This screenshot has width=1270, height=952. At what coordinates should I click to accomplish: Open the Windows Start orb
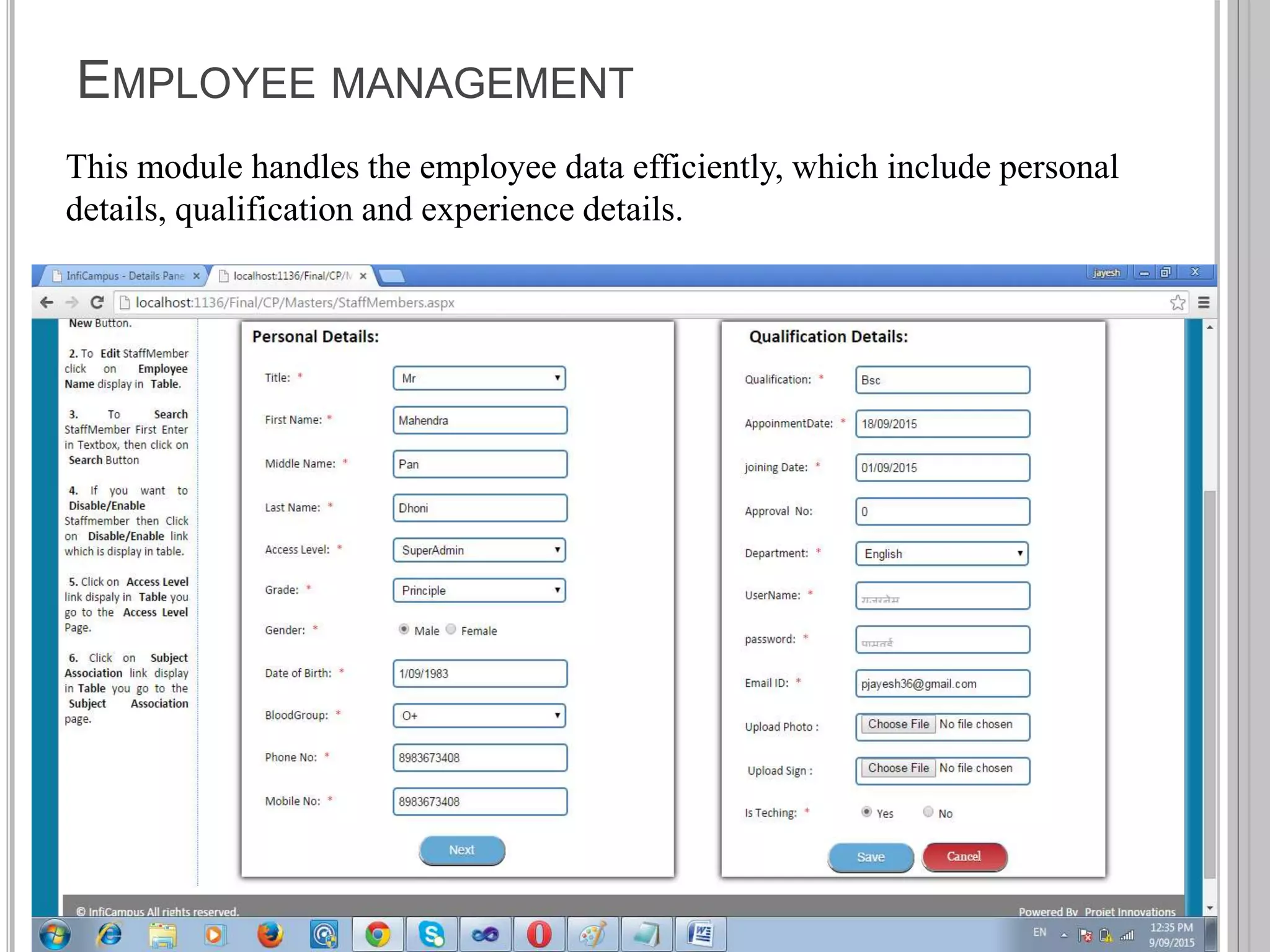(x=55, y=934)
